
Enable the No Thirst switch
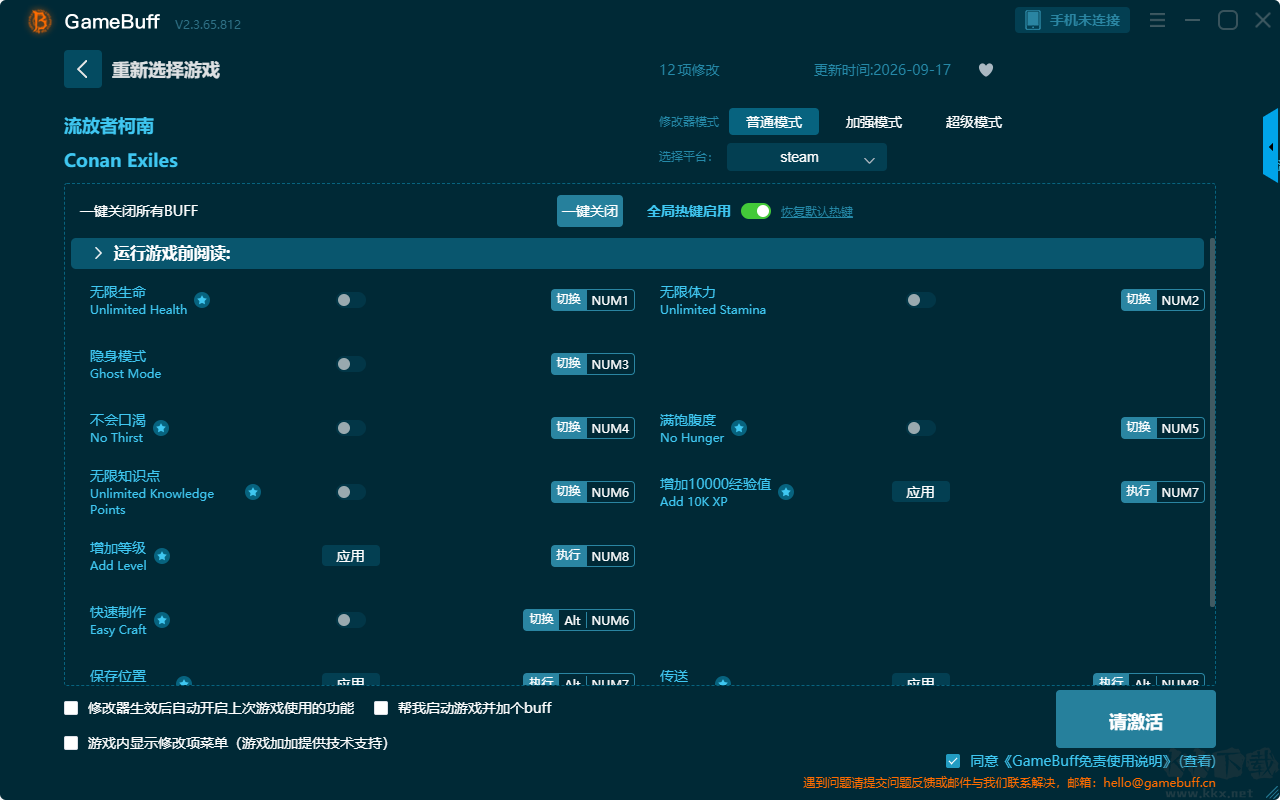pos(350,428)
